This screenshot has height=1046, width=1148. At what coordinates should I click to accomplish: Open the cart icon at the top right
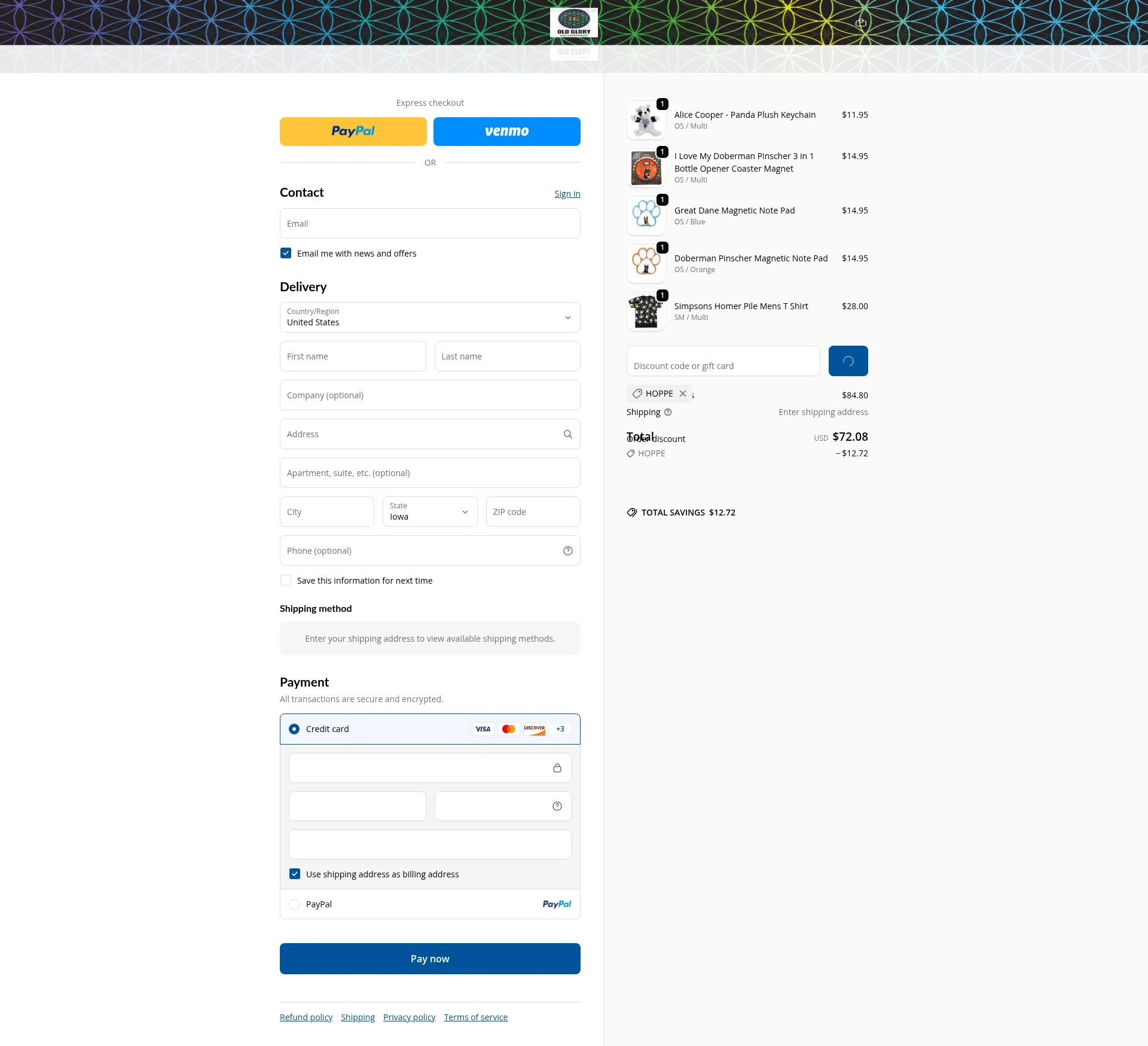coord(860,23)
